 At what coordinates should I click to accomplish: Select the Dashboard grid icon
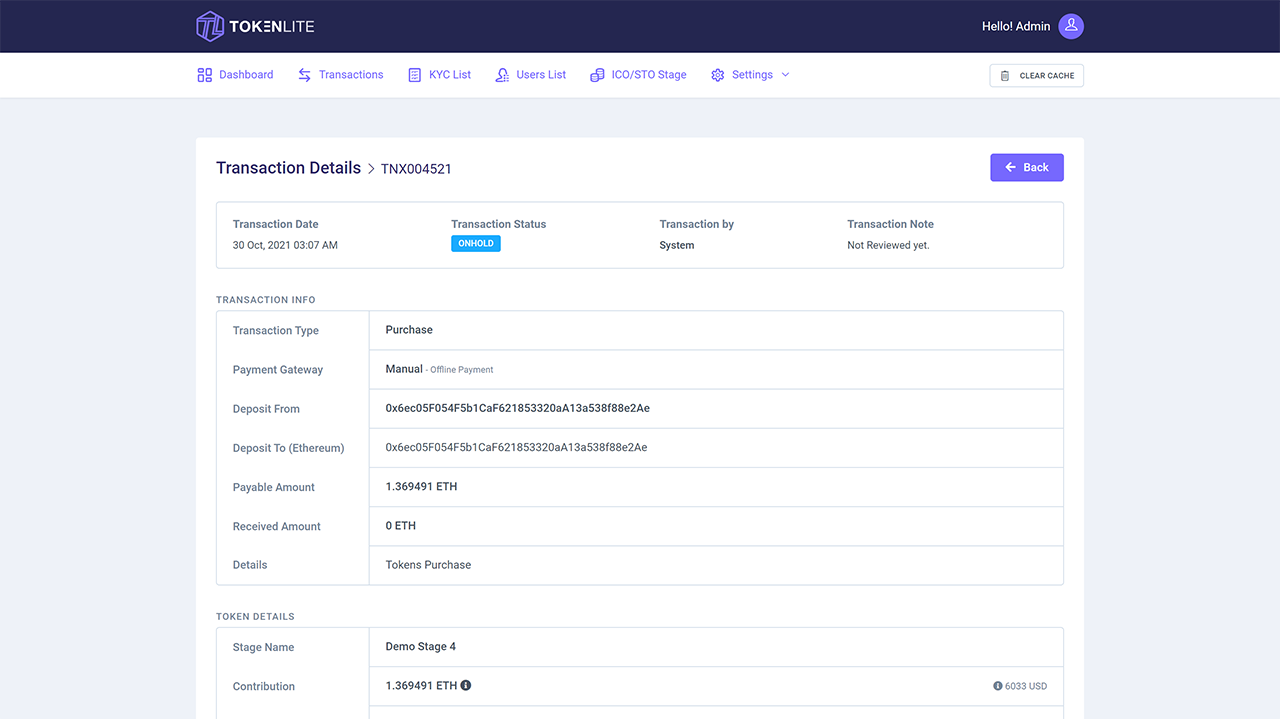(x=203, y=74)
